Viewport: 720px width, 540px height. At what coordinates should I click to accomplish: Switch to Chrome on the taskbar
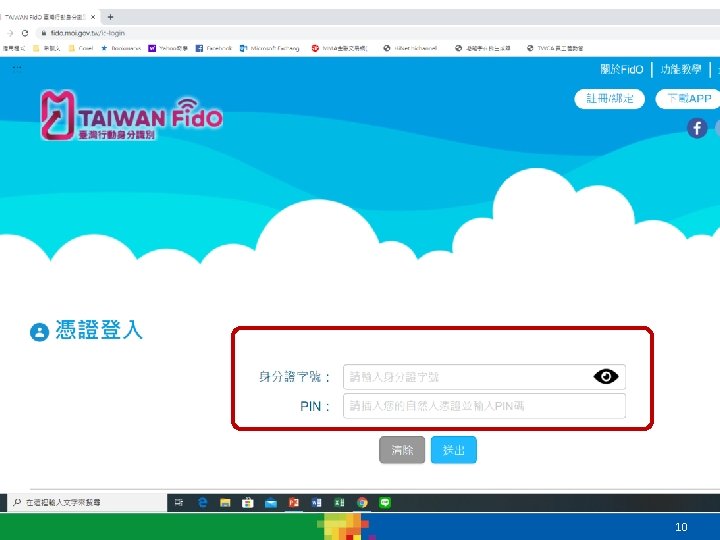(x=362, y=503)
